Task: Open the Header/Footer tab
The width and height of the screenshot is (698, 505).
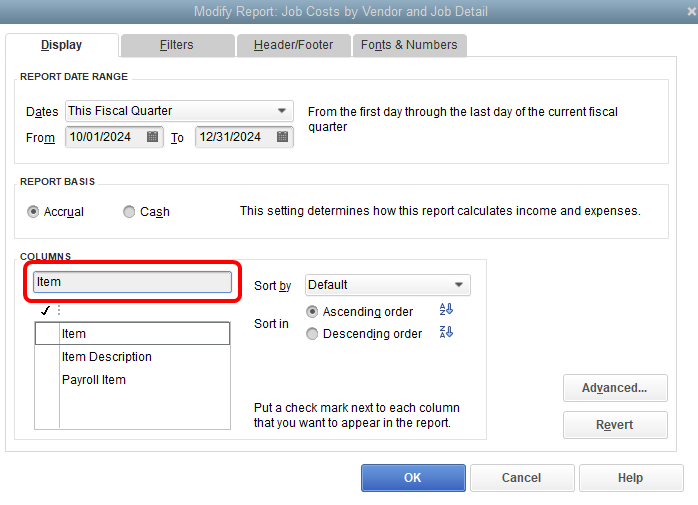Action: pos(293,45)
